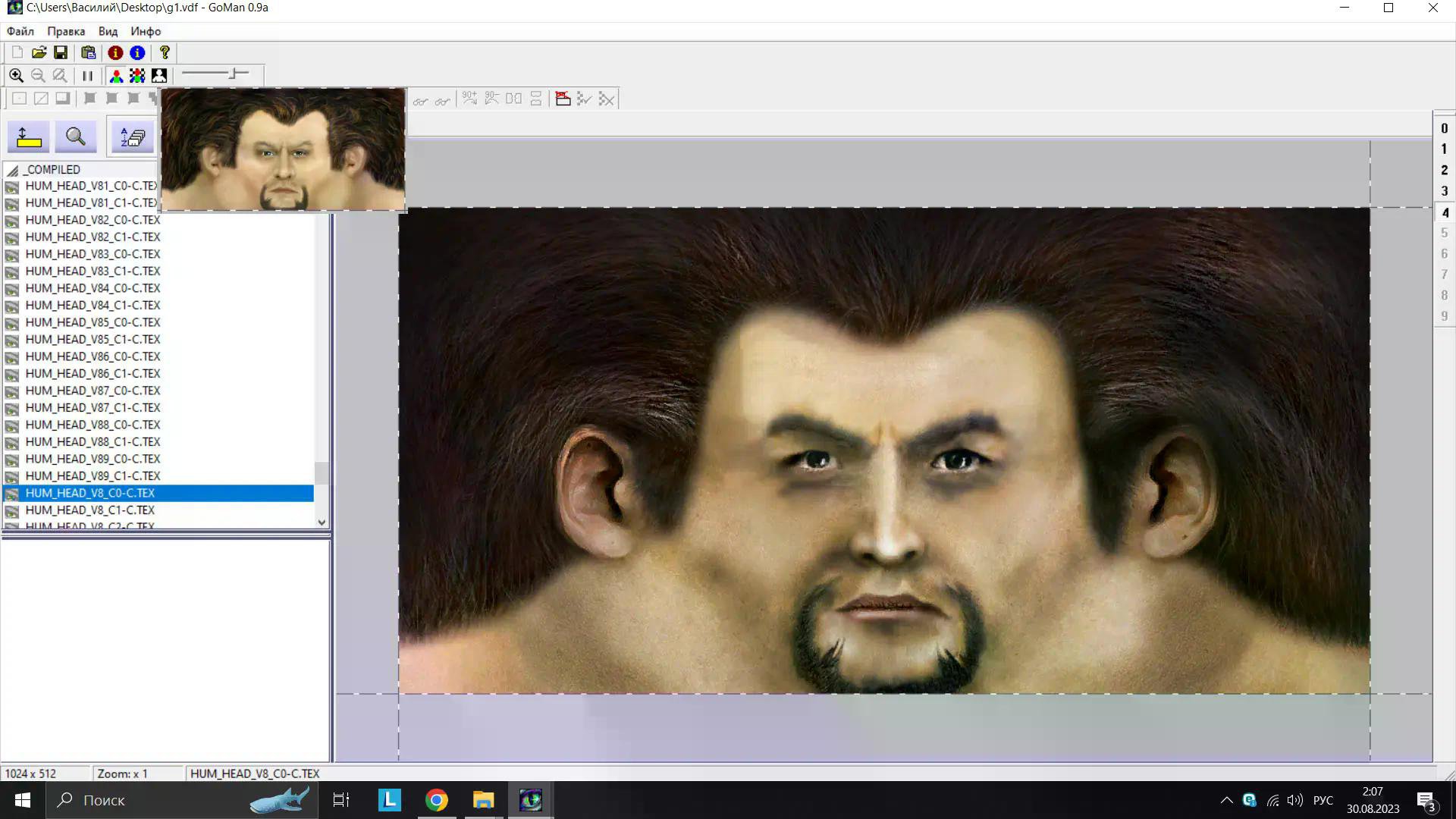Click the Save floppy disk icon

61,52
